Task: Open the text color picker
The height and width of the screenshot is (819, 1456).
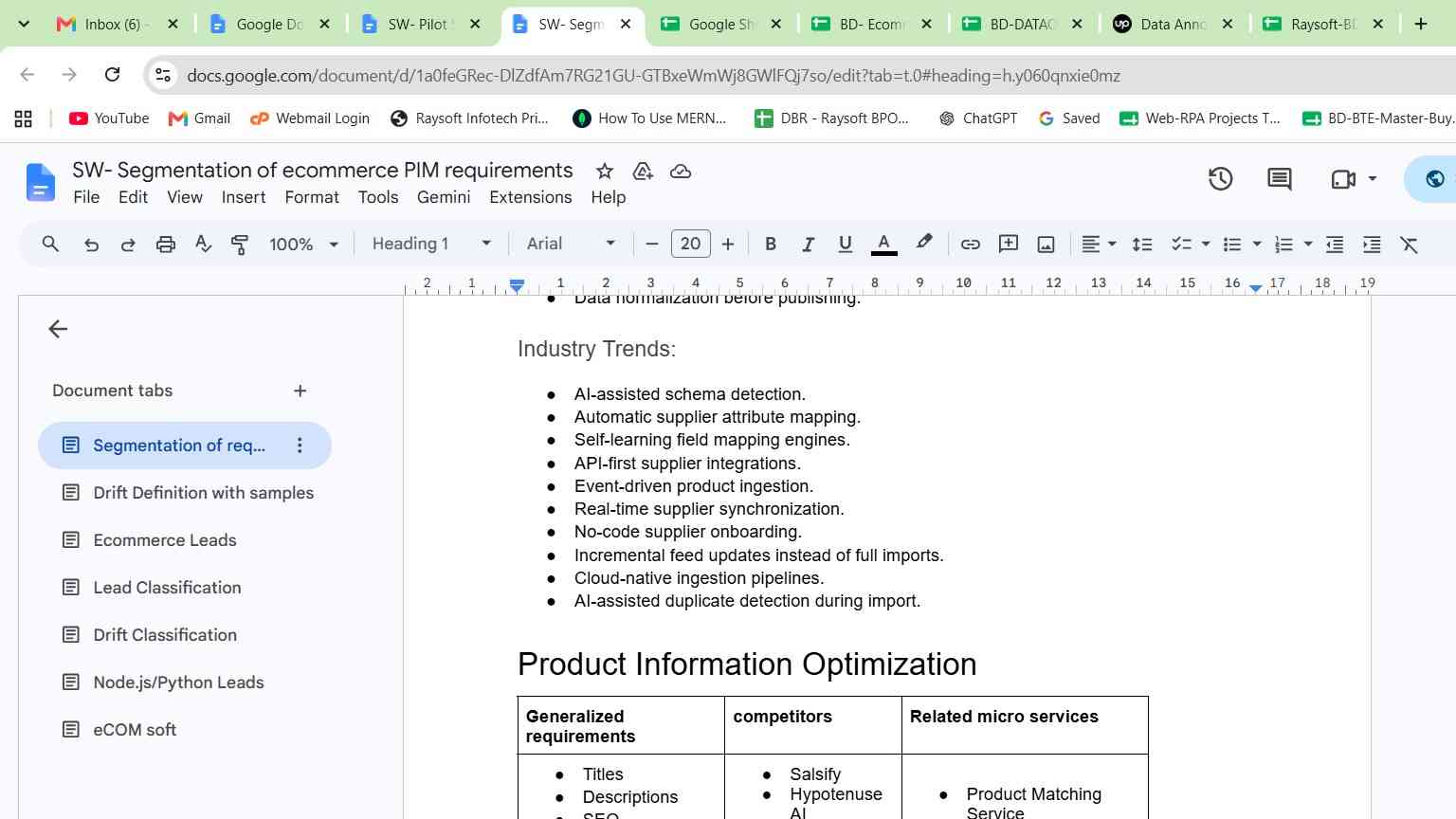Action: (883, 245)
